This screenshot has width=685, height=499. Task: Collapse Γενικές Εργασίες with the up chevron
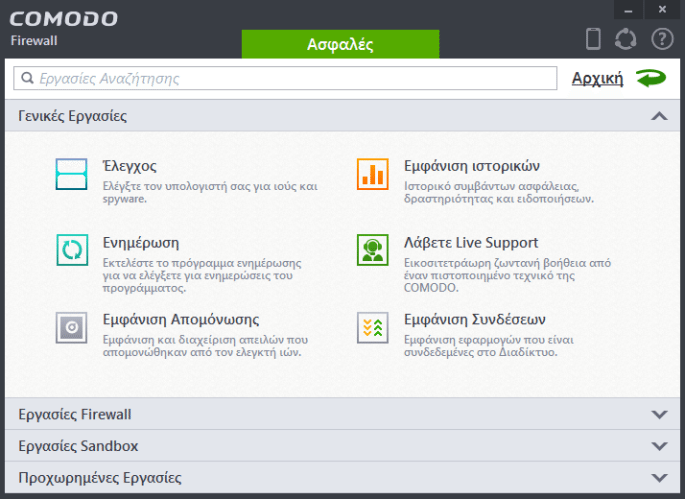(x=659, y=116)
